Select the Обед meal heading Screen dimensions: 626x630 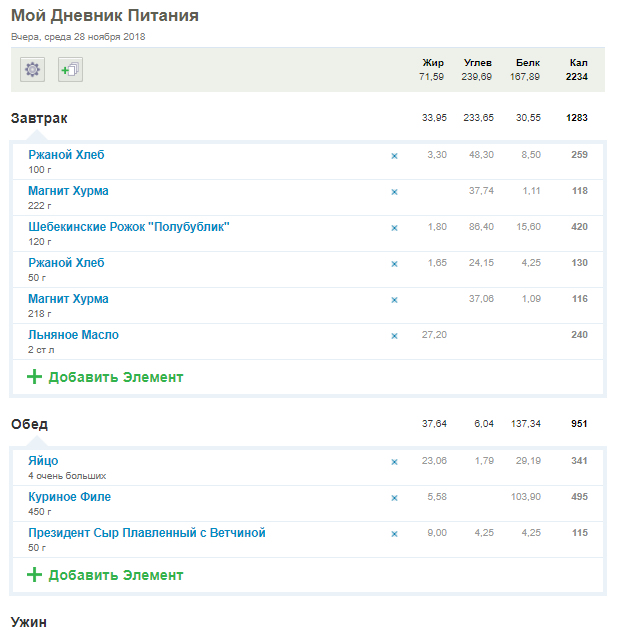coord(29,424)
